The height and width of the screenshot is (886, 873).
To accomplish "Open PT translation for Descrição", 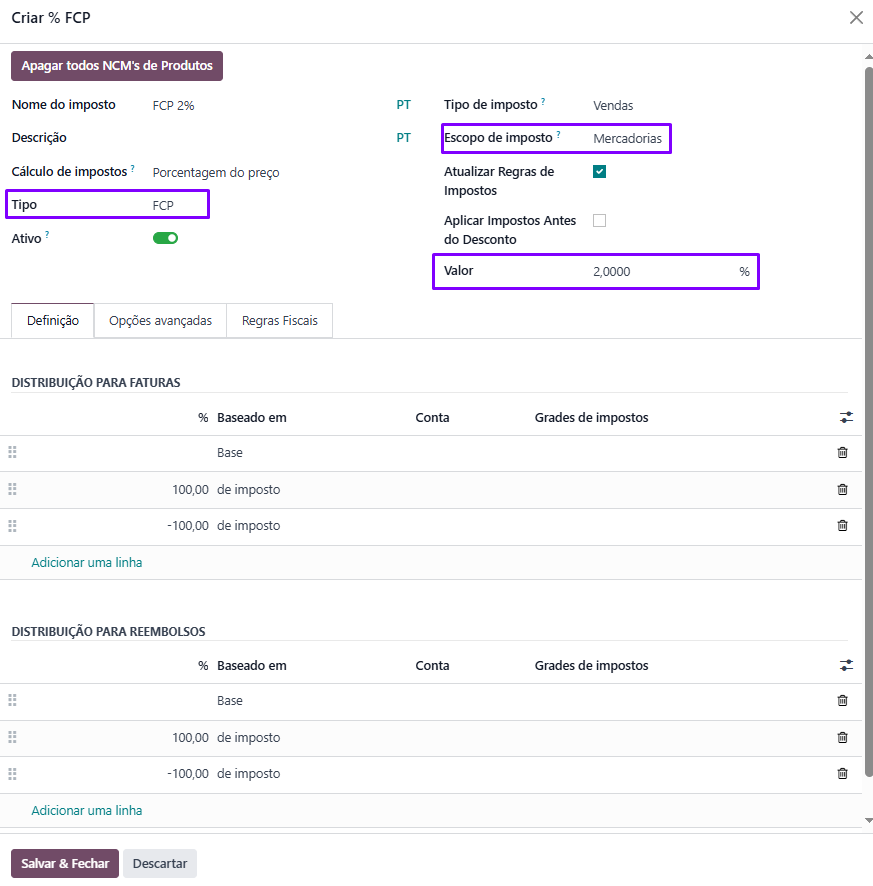I will coord(403,138).
